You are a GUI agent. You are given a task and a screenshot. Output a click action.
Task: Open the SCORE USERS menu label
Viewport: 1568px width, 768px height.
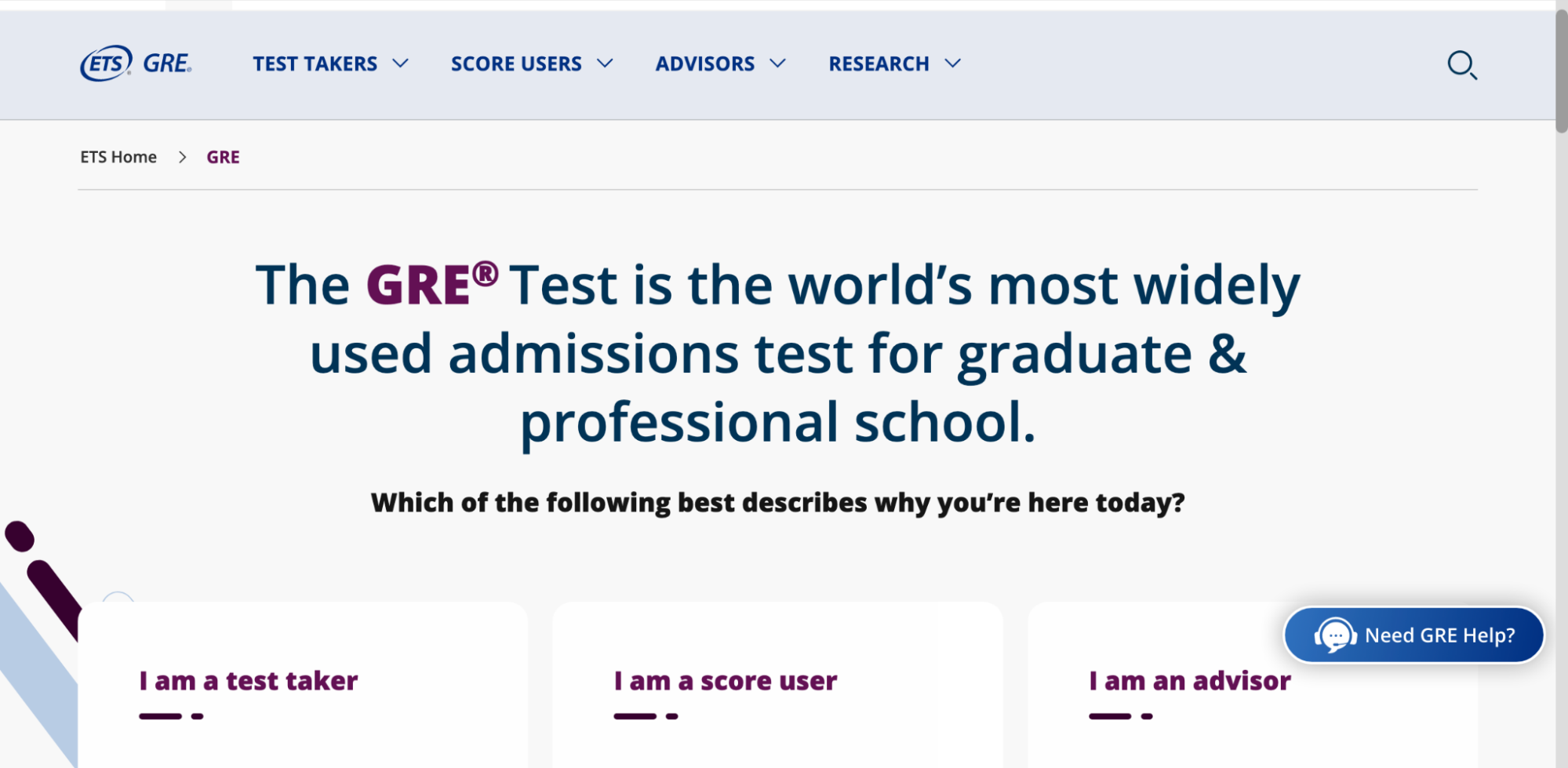click(x=516, y=64)
